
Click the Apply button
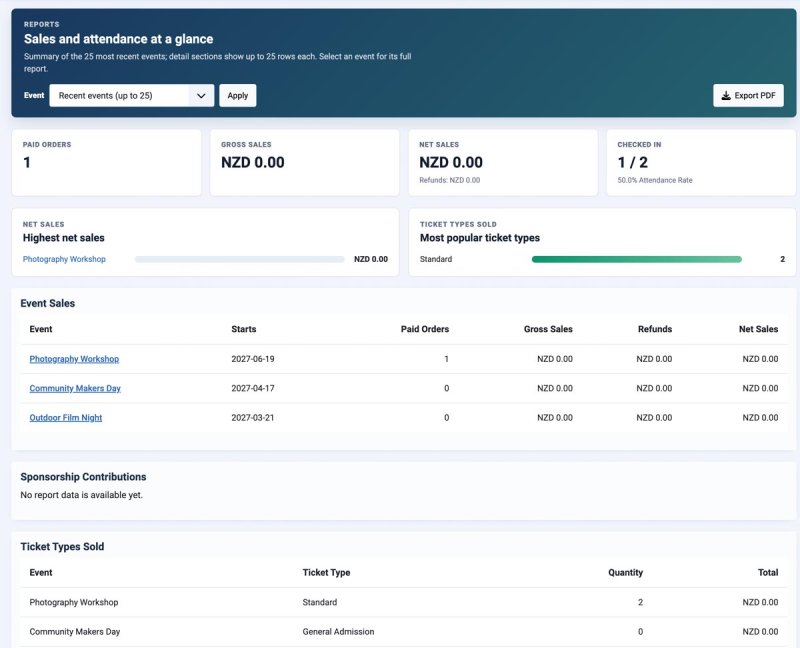(x=238, y=95)
